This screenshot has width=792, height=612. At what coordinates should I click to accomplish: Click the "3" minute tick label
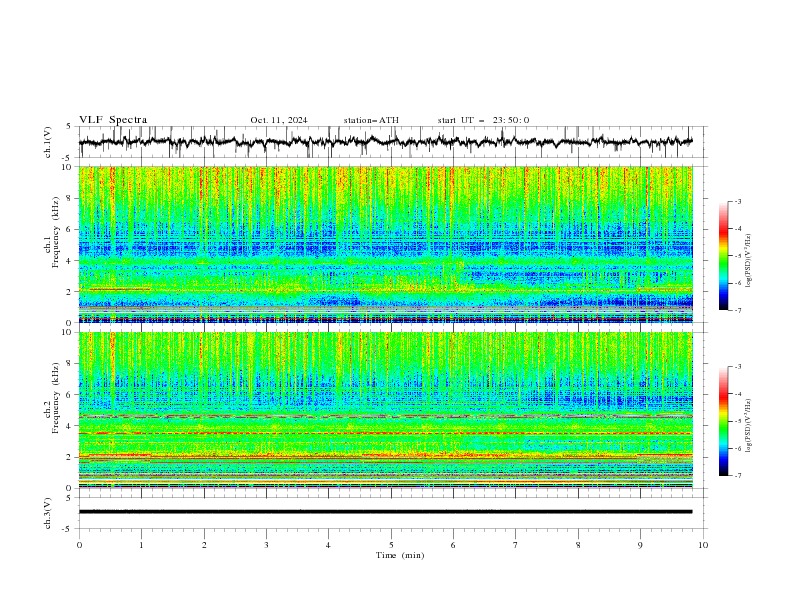click(x=266, y=545)
